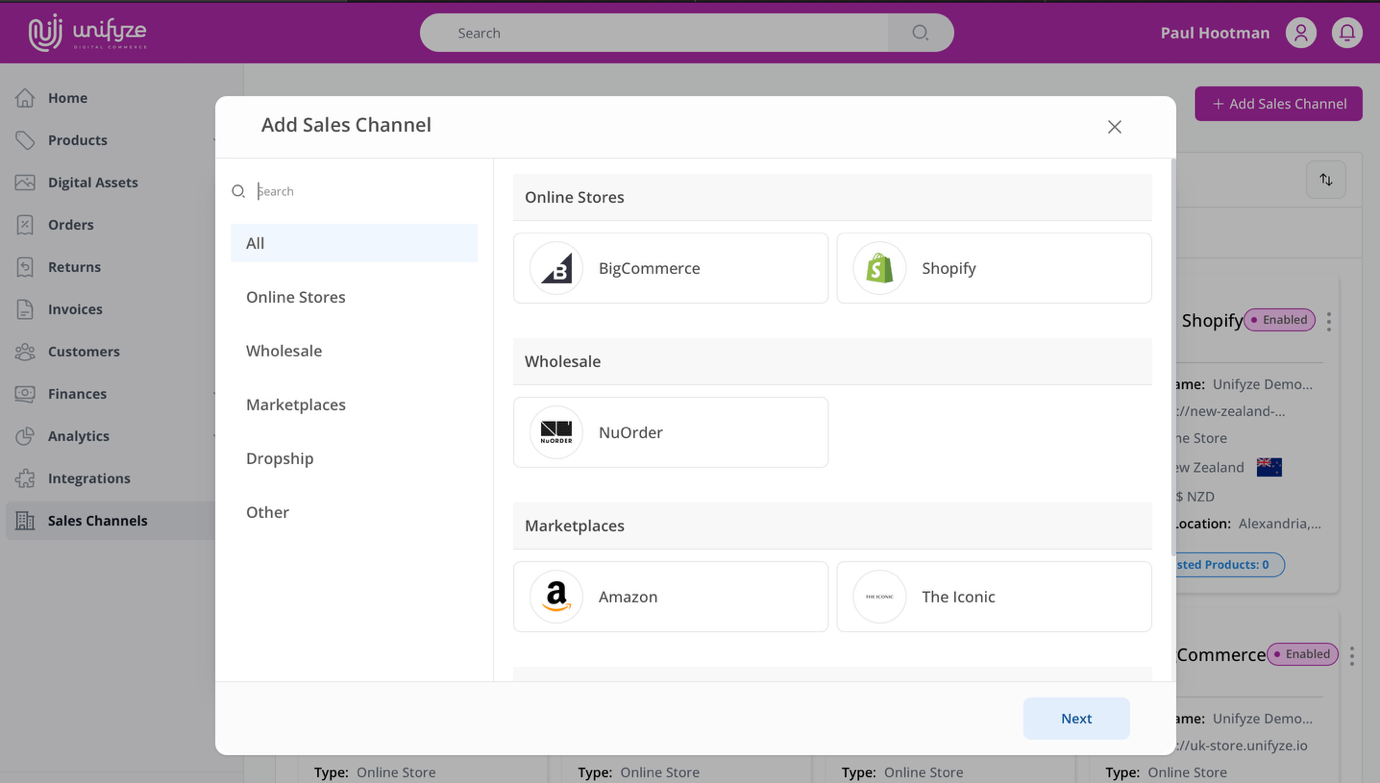Choose The Iconic channel card
This screenshot has height=783, width=1380.
[994, 596]
